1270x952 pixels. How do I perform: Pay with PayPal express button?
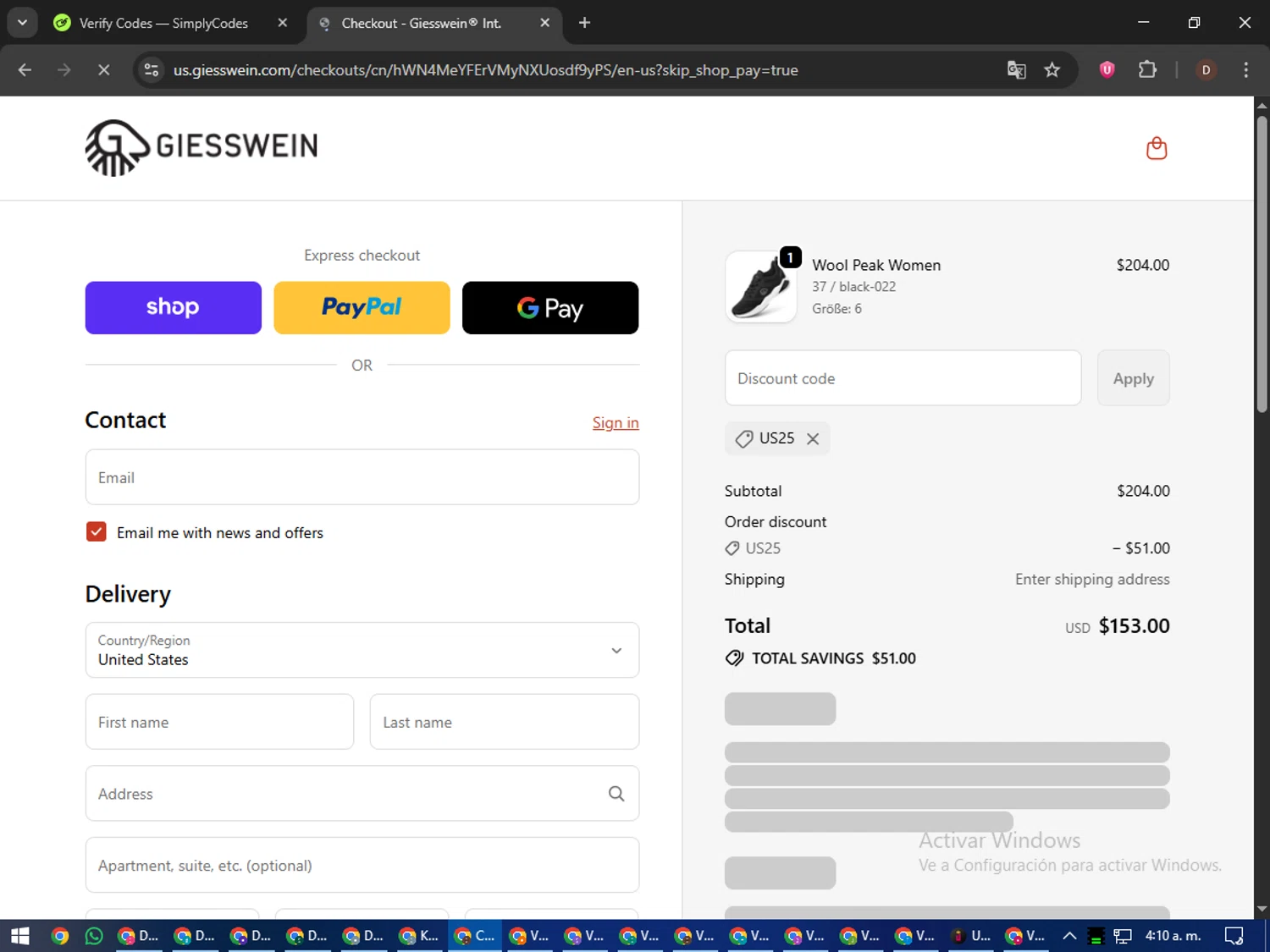[x=362, y=307]
